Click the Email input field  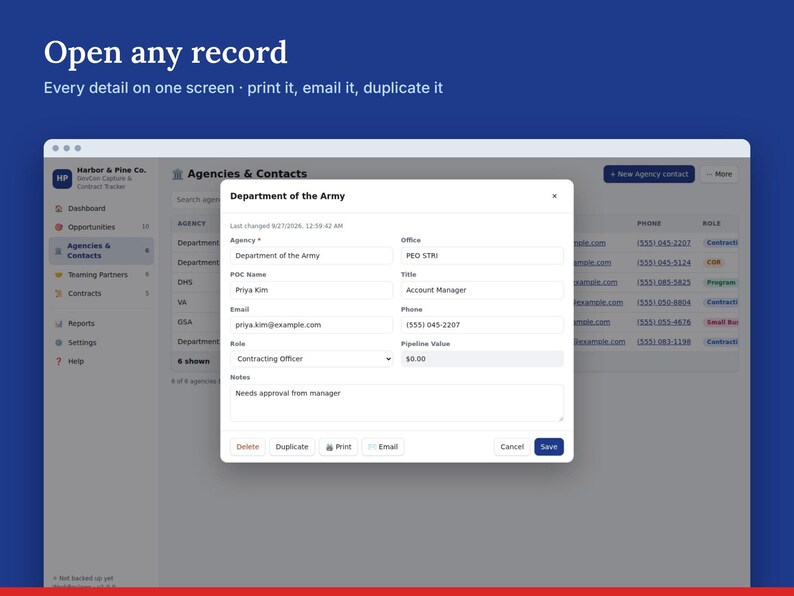coord(311,325)
